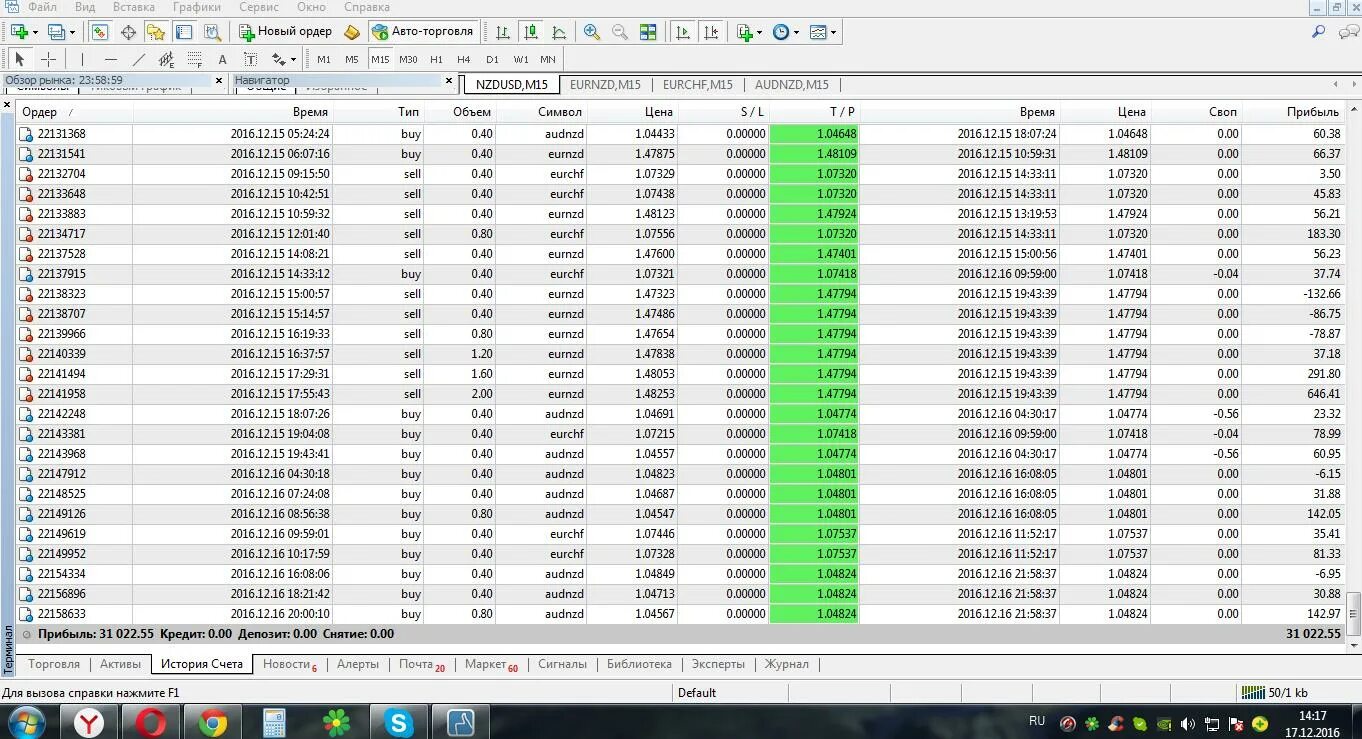This screenshot has height=739, width=1362.
Task: Switch chart to line chart icon
Action: (559, 32)
